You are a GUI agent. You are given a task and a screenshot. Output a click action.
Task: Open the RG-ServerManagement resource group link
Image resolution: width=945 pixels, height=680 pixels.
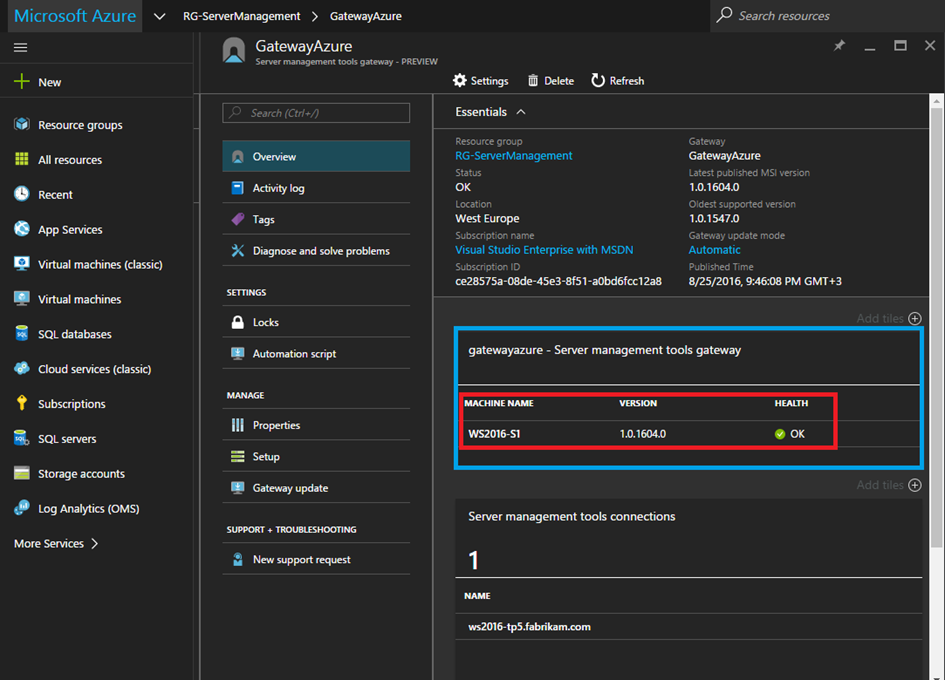coord(513,156)
